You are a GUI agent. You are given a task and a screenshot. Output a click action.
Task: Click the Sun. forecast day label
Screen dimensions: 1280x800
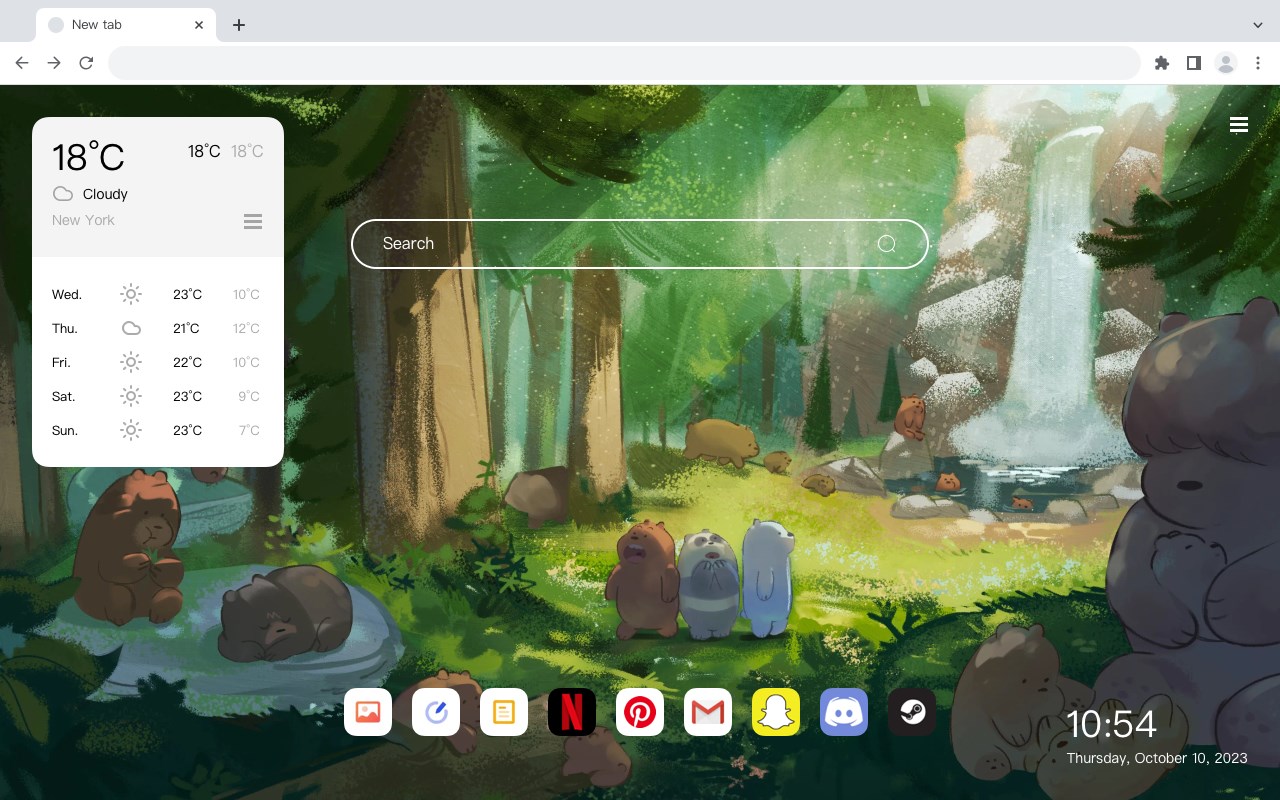65,430
